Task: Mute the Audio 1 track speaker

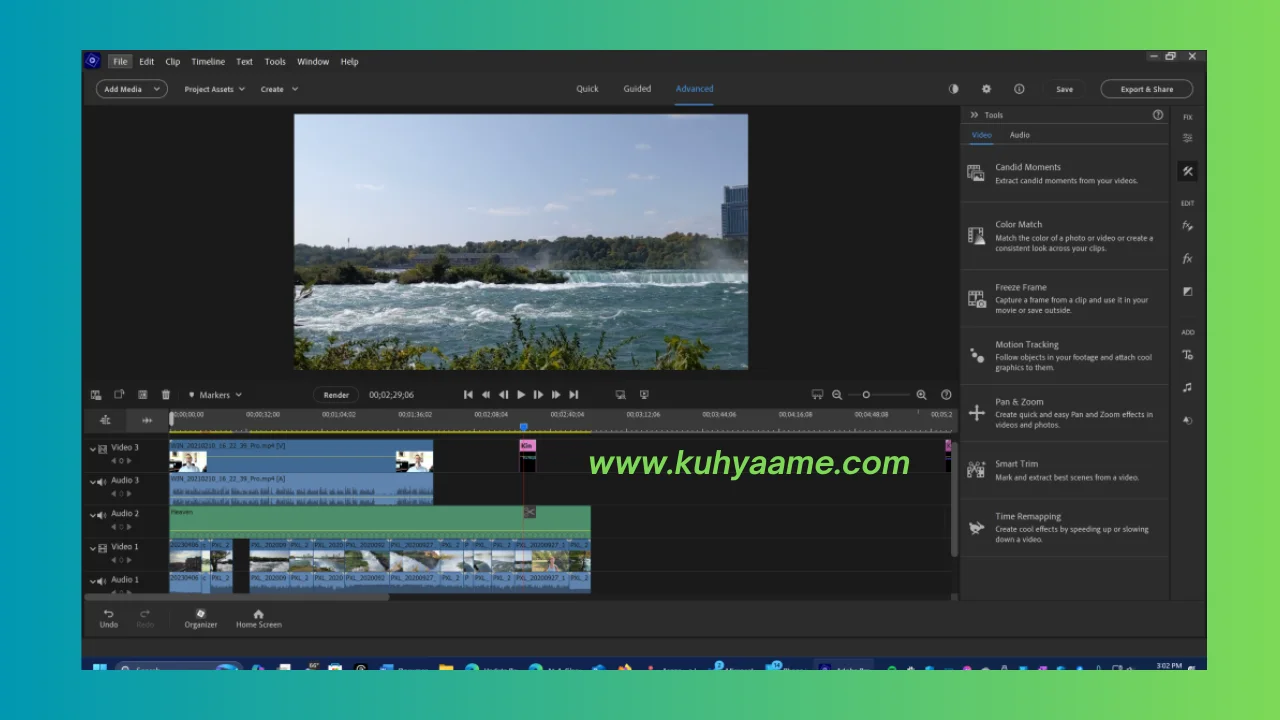Action: [x=103, y=580]
